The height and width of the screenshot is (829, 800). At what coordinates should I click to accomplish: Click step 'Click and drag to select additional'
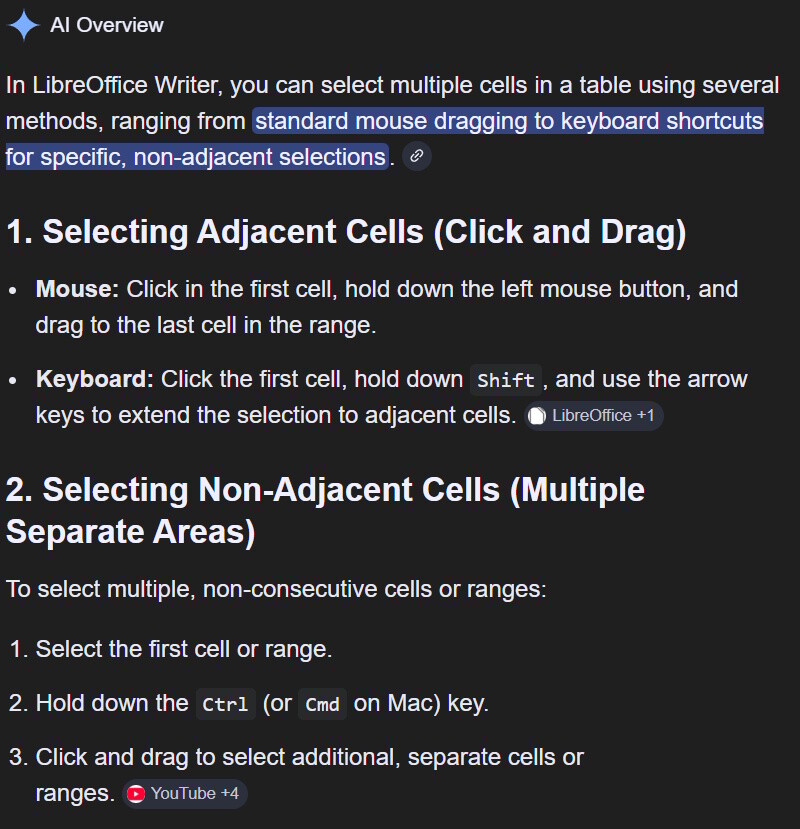[309, 758]
